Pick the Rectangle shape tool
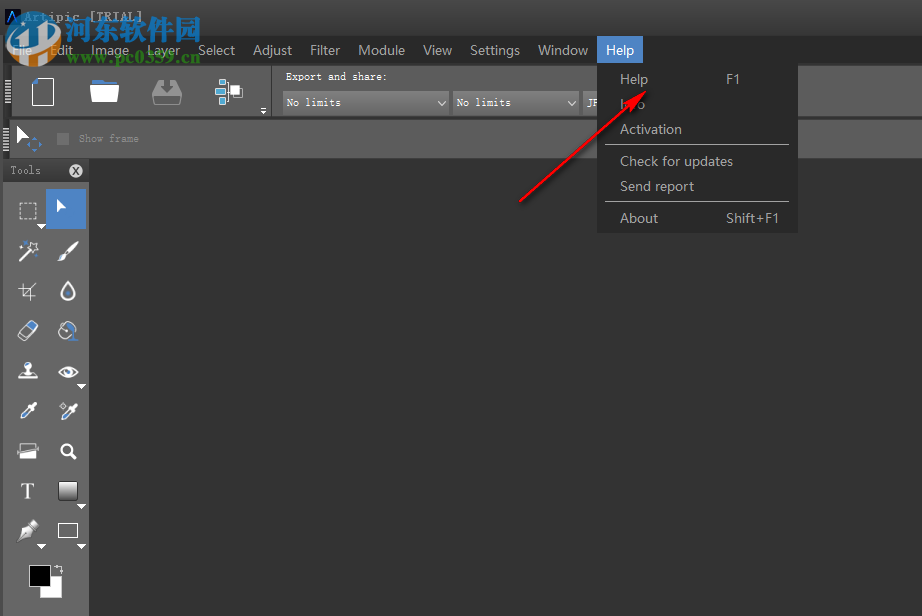 click(x=68, y=531)
